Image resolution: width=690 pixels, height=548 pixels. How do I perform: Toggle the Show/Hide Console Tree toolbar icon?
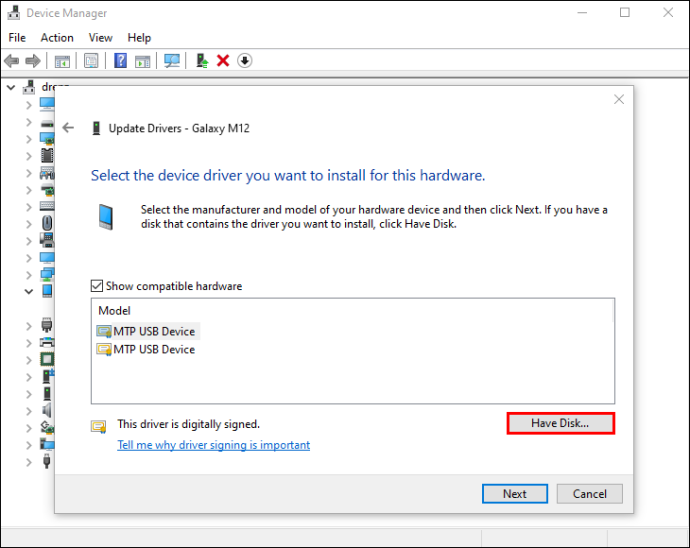[62, 61]
